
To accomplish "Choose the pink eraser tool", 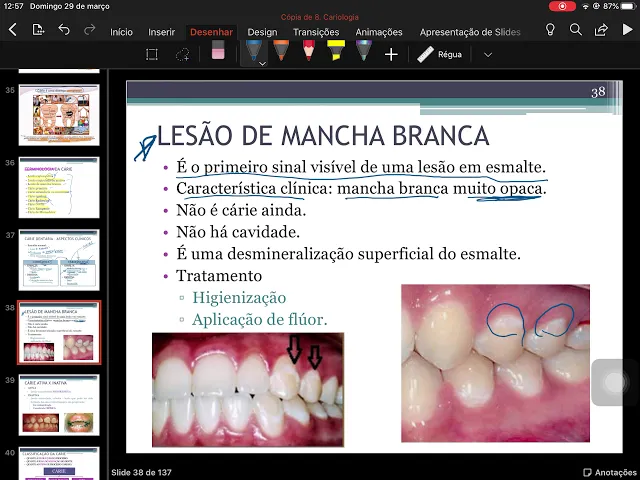I will (218, 51).
